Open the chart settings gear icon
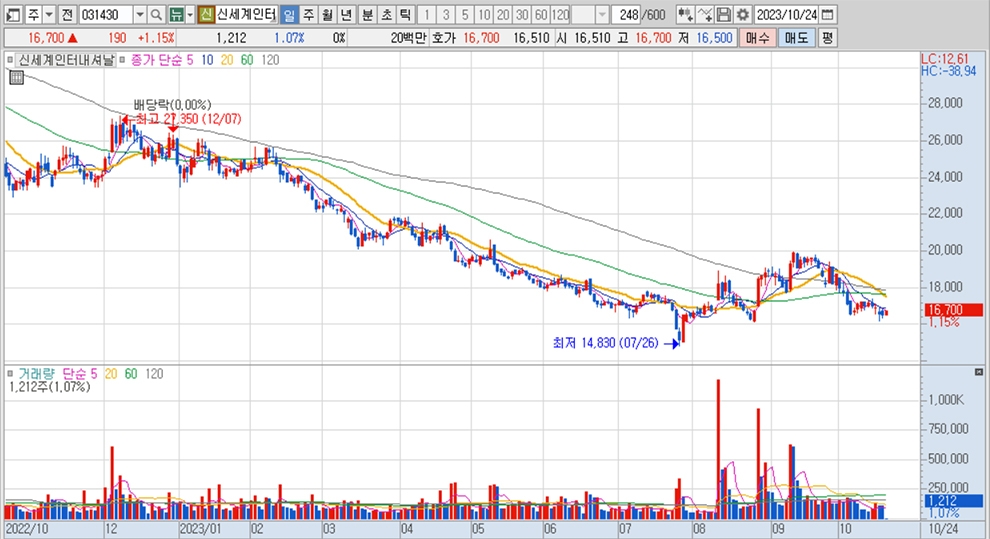Viewport: 990px width, 539px height. 742,15
